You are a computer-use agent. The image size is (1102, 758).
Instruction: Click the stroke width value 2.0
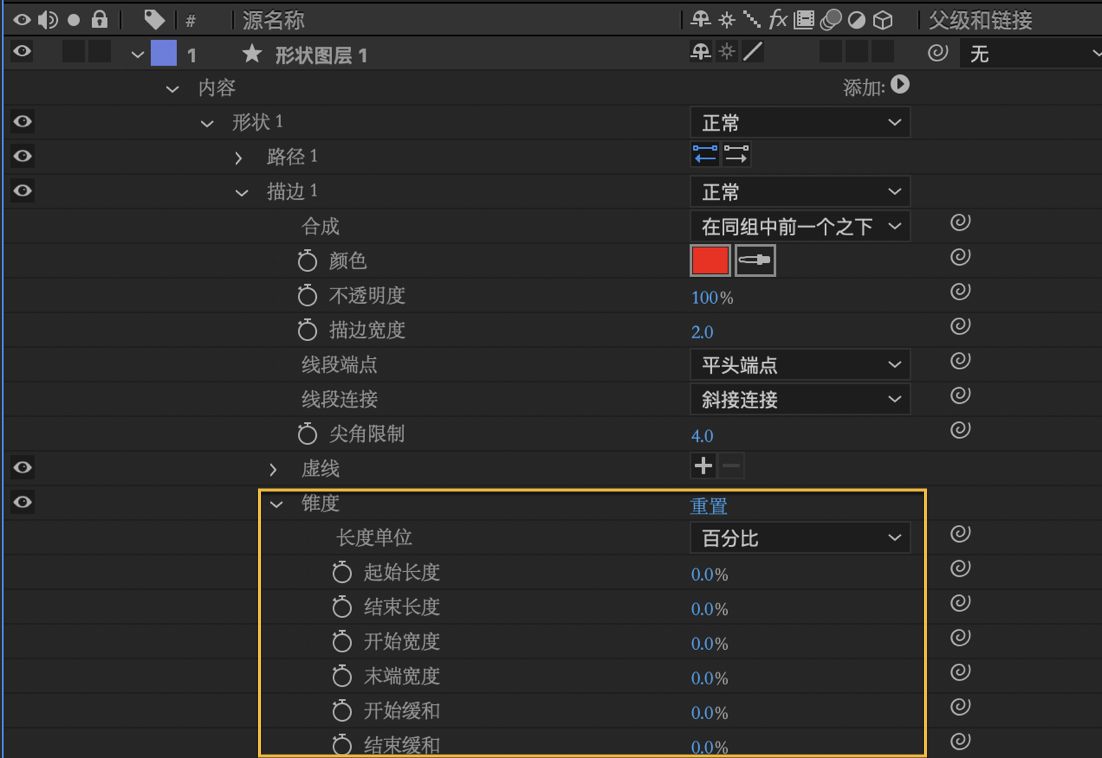[702, 330]
